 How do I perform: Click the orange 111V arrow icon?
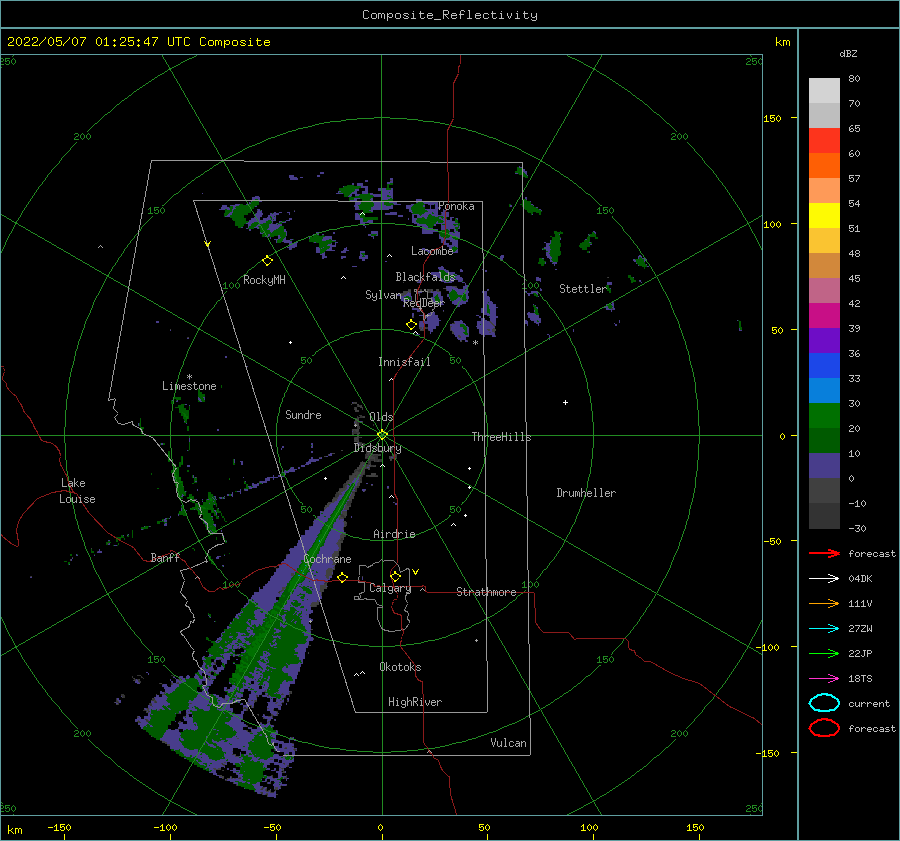coord(824,603)
